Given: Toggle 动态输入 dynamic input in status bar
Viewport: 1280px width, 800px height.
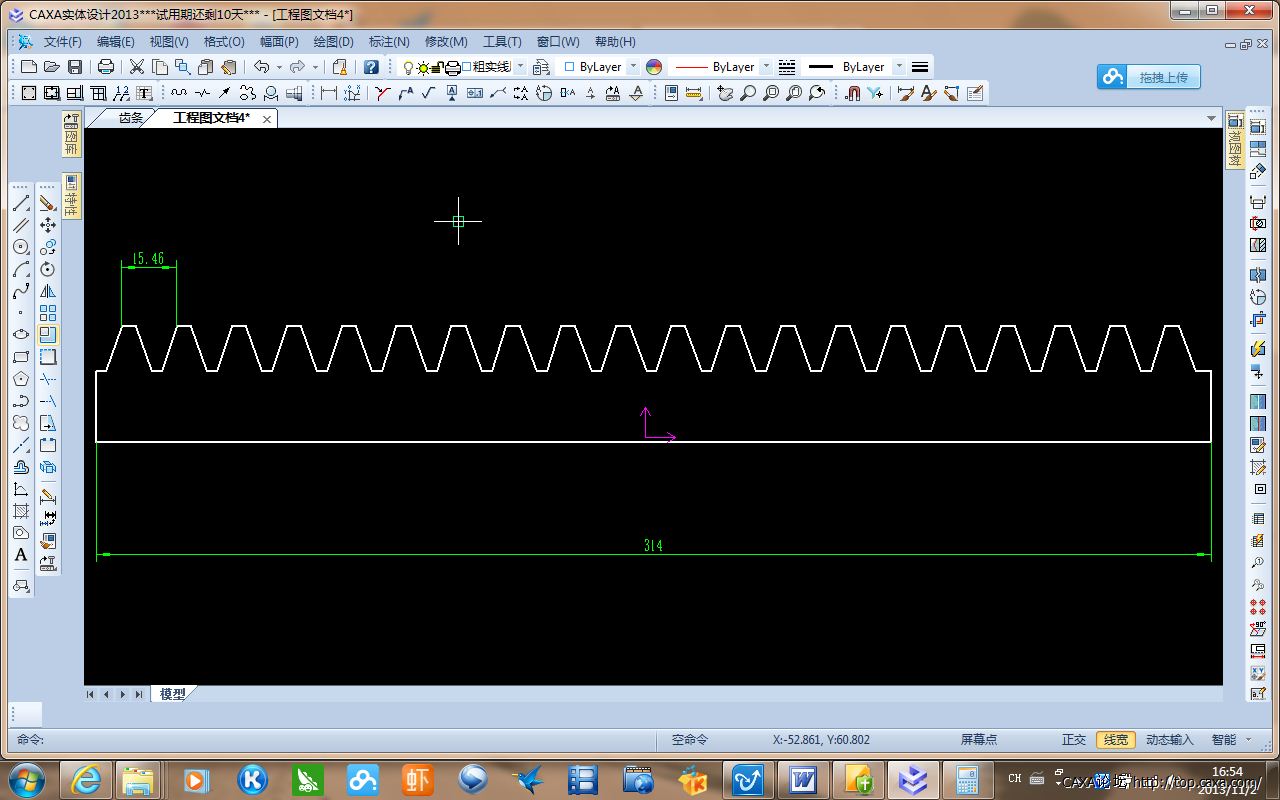Looking at the screenshot, I should 1170,740.
